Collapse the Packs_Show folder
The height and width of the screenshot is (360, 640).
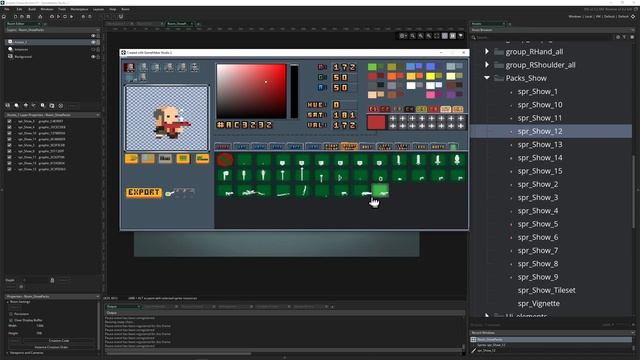[x=487, y=78]
